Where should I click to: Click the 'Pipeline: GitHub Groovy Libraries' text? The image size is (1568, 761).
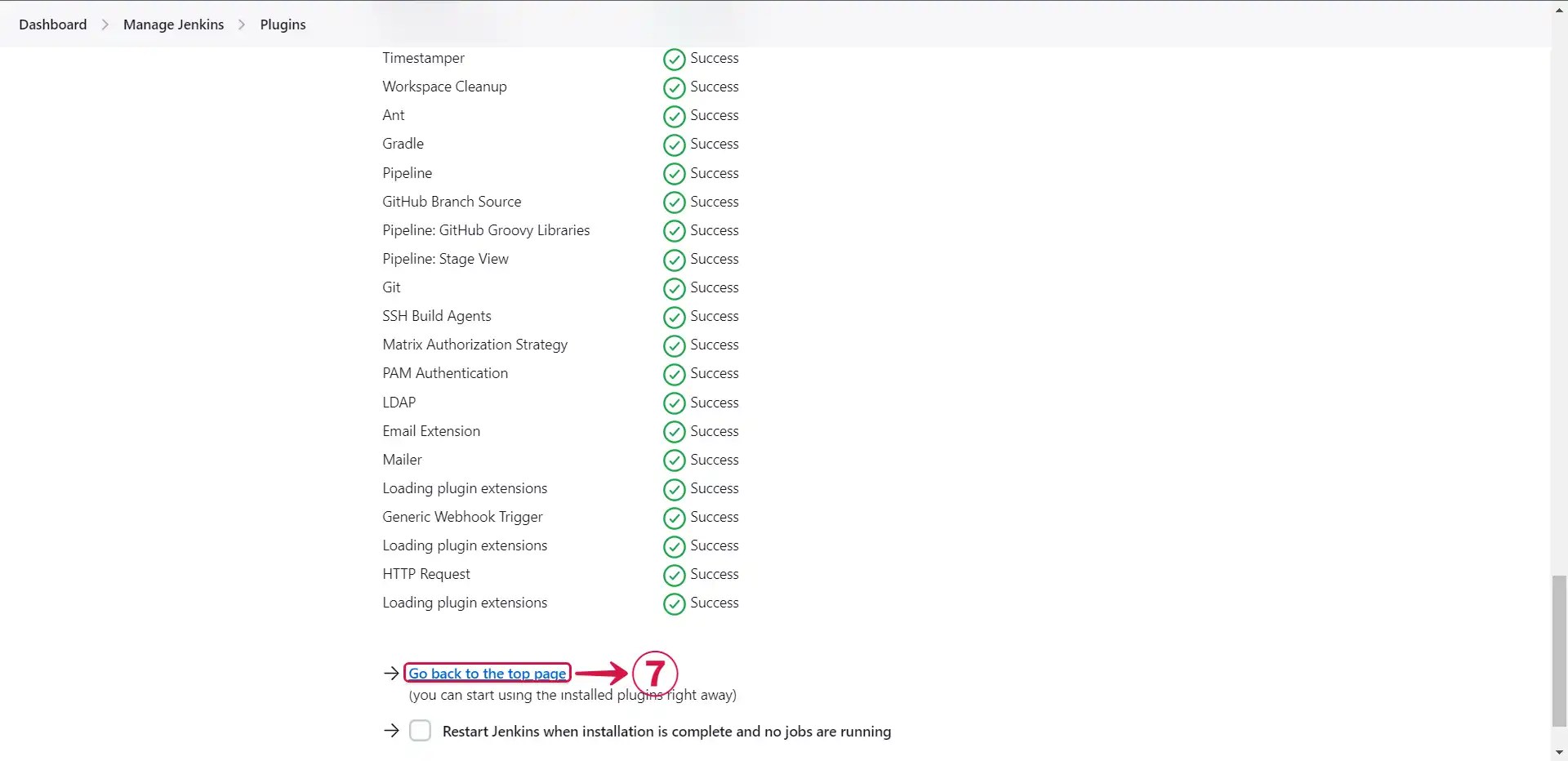tap(486, 230)
